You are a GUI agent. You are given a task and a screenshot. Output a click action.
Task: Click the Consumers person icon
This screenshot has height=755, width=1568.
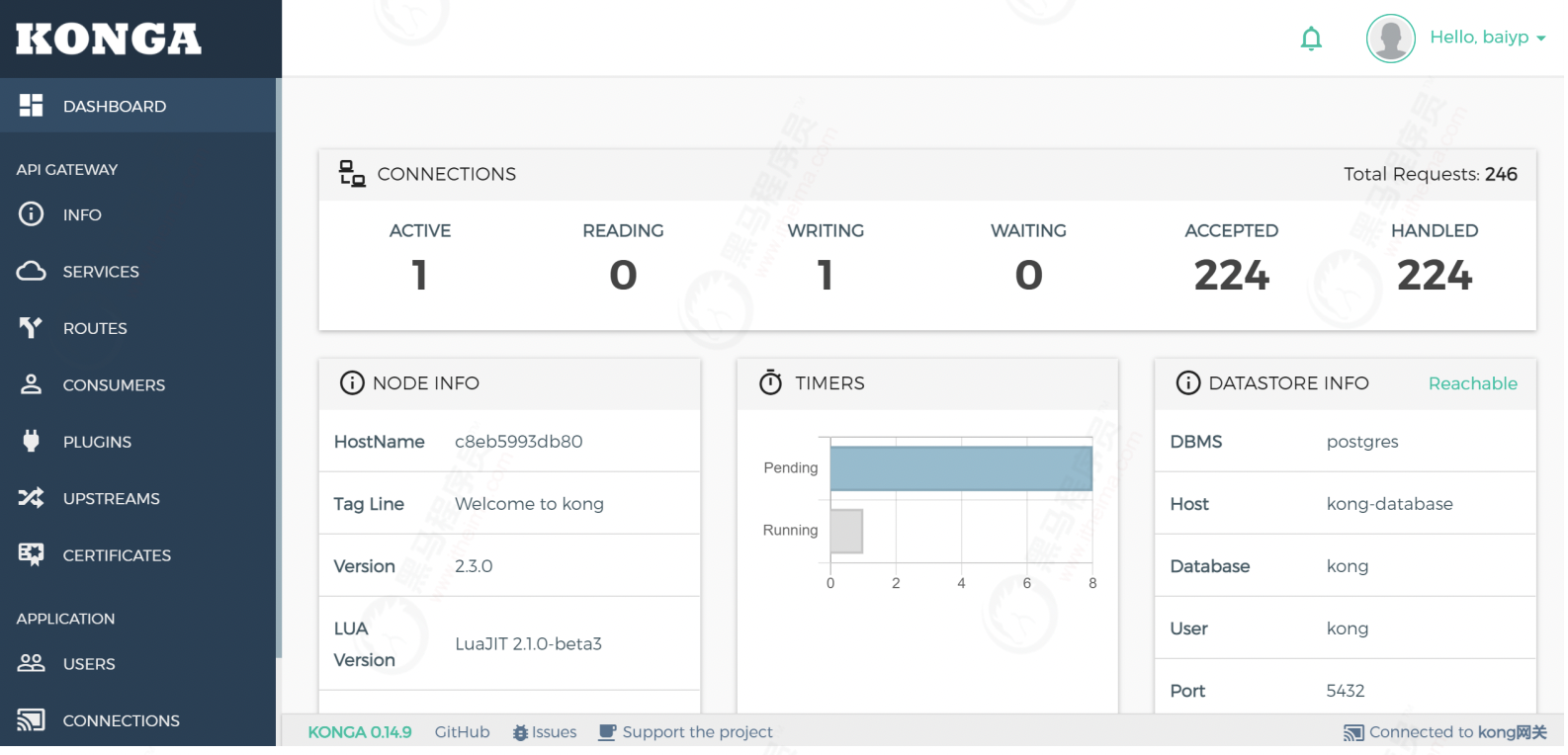click(32, 384)
